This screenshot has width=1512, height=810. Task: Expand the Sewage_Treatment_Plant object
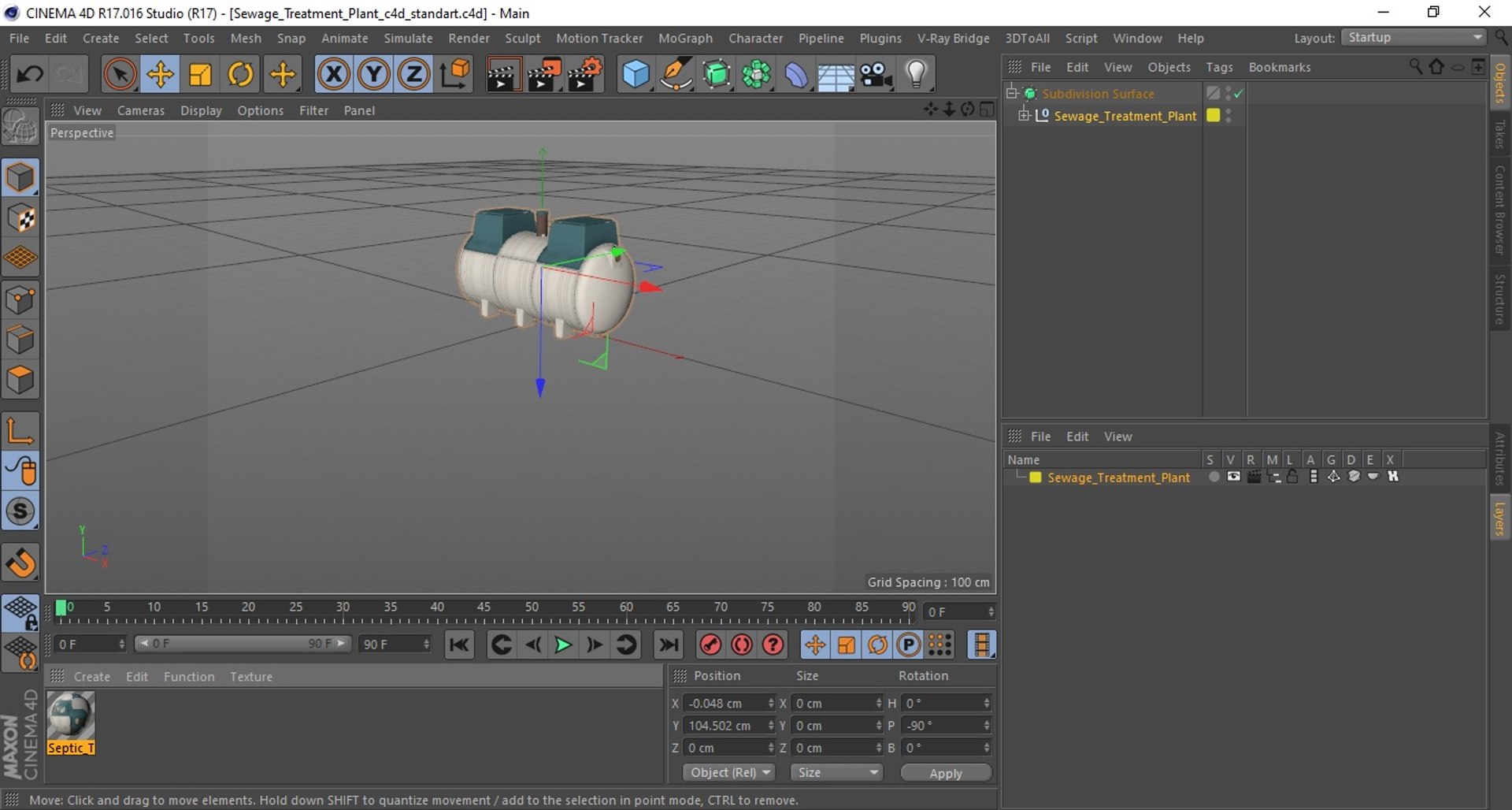1024,116
